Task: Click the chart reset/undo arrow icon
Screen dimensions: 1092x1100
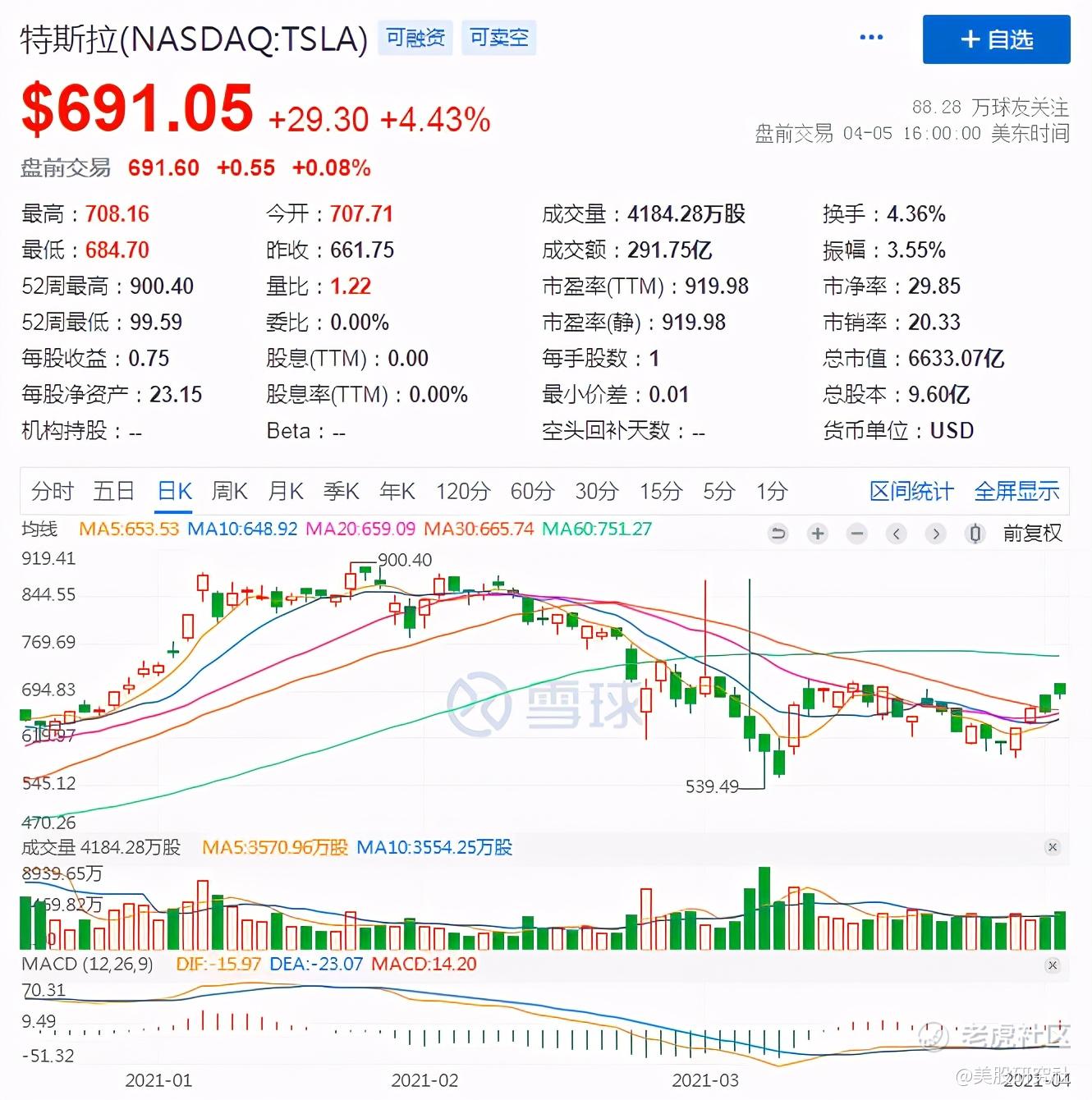Action: coord(778,534)
